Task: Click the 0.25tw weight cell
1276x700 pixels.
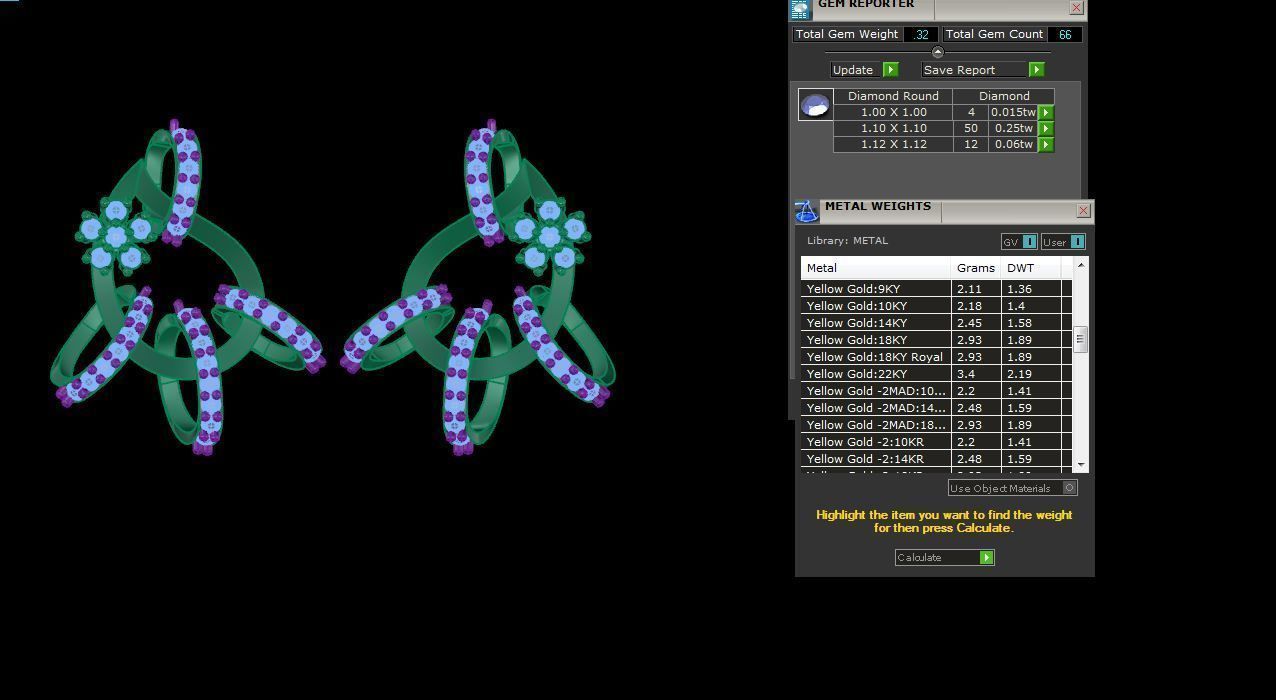Action: coord(1013,129)
